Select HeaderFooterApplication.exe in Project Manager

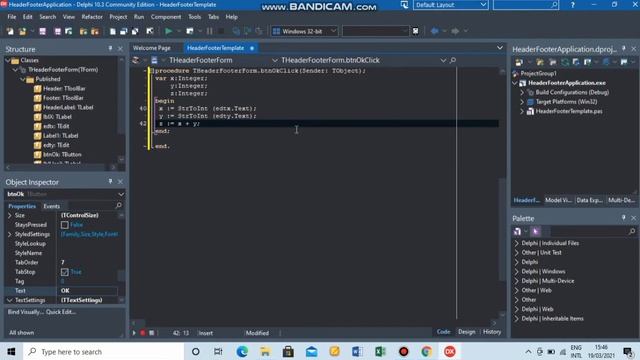[567, 83]
